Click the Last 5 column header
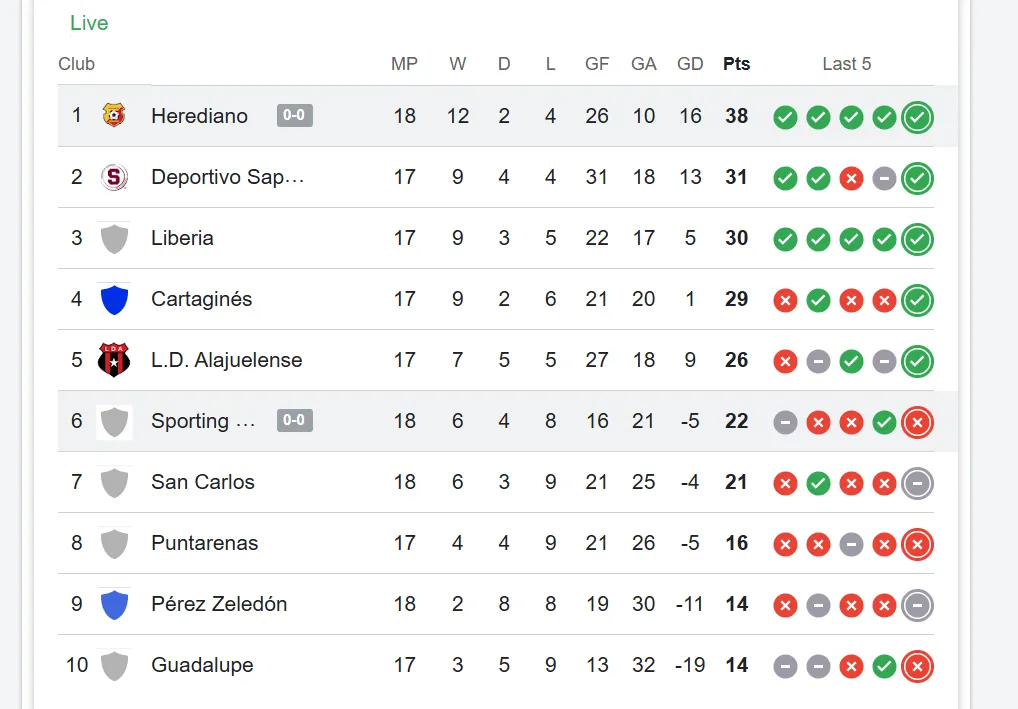This screenshot has width=1018, height=709. (x=847, y=64)
